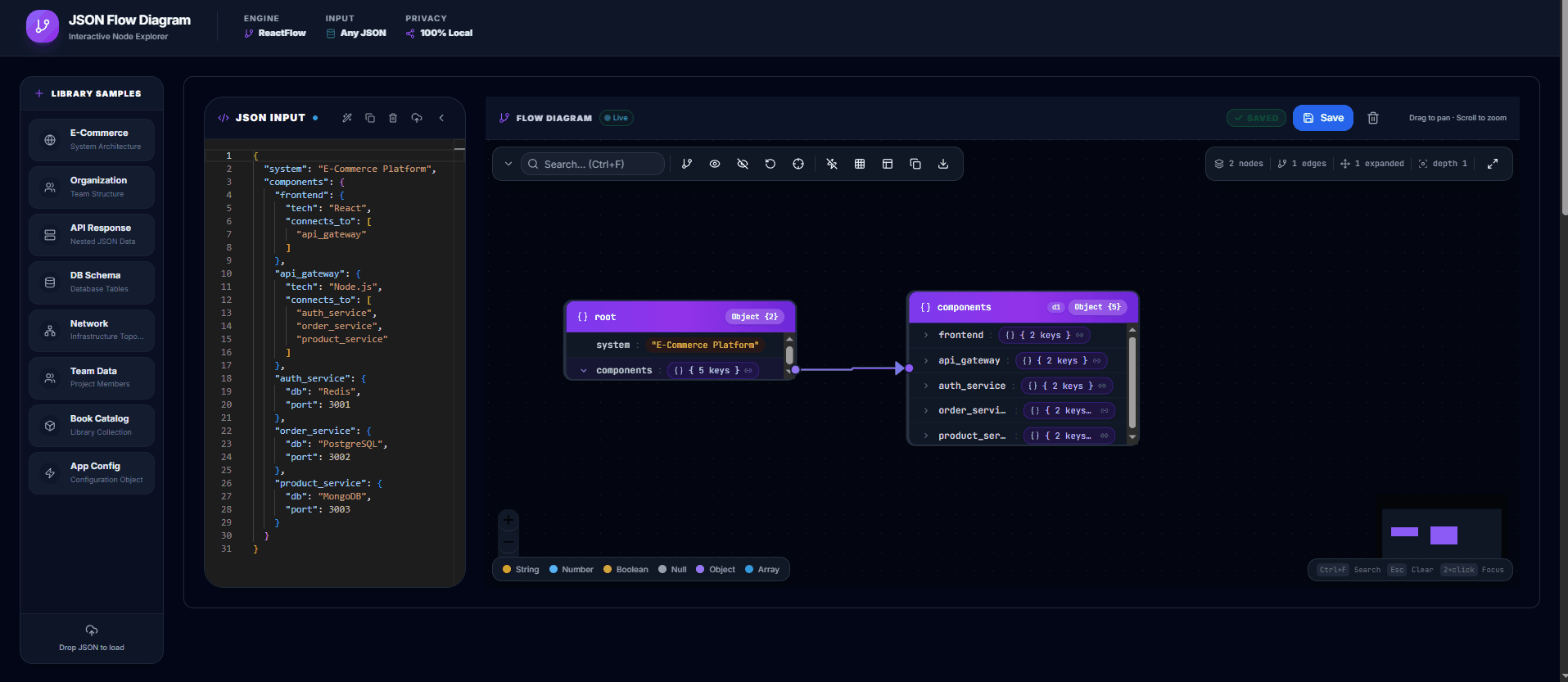Expand the order_servi… row in the components node

(x=926, y=410)
